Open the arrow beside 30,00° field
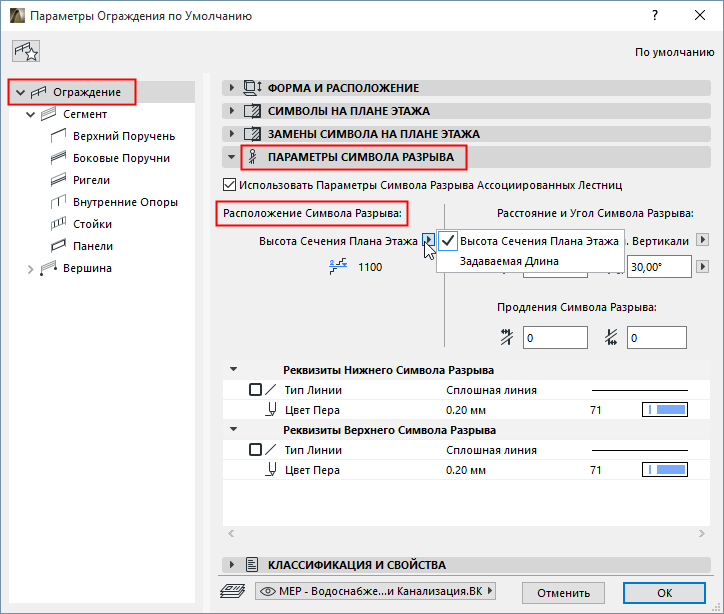This screenshot has height=614, width=724. tap(702, 266)
